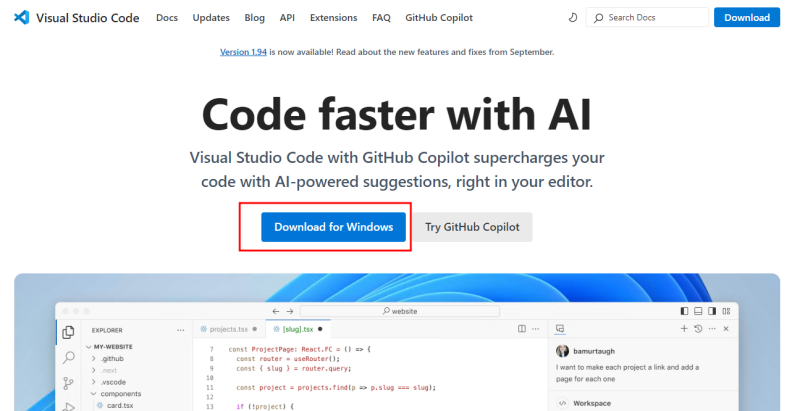This screenshot has height=411, width=800.
Task: Expand the .github folder
Action: tap(93, 358)
